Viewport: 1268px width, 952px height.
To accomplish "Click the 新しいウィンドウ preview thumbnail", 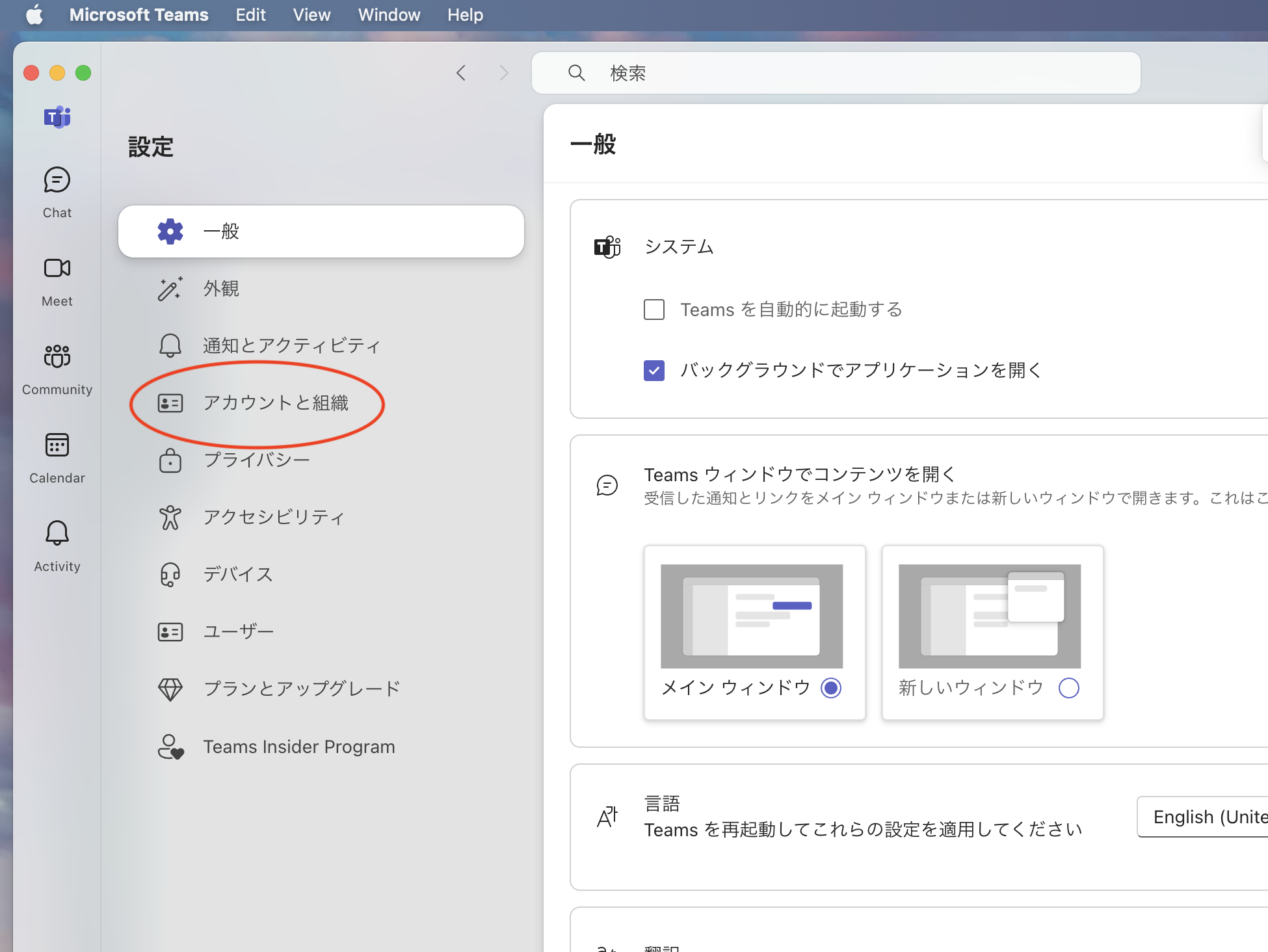I will tap(990, 616).
